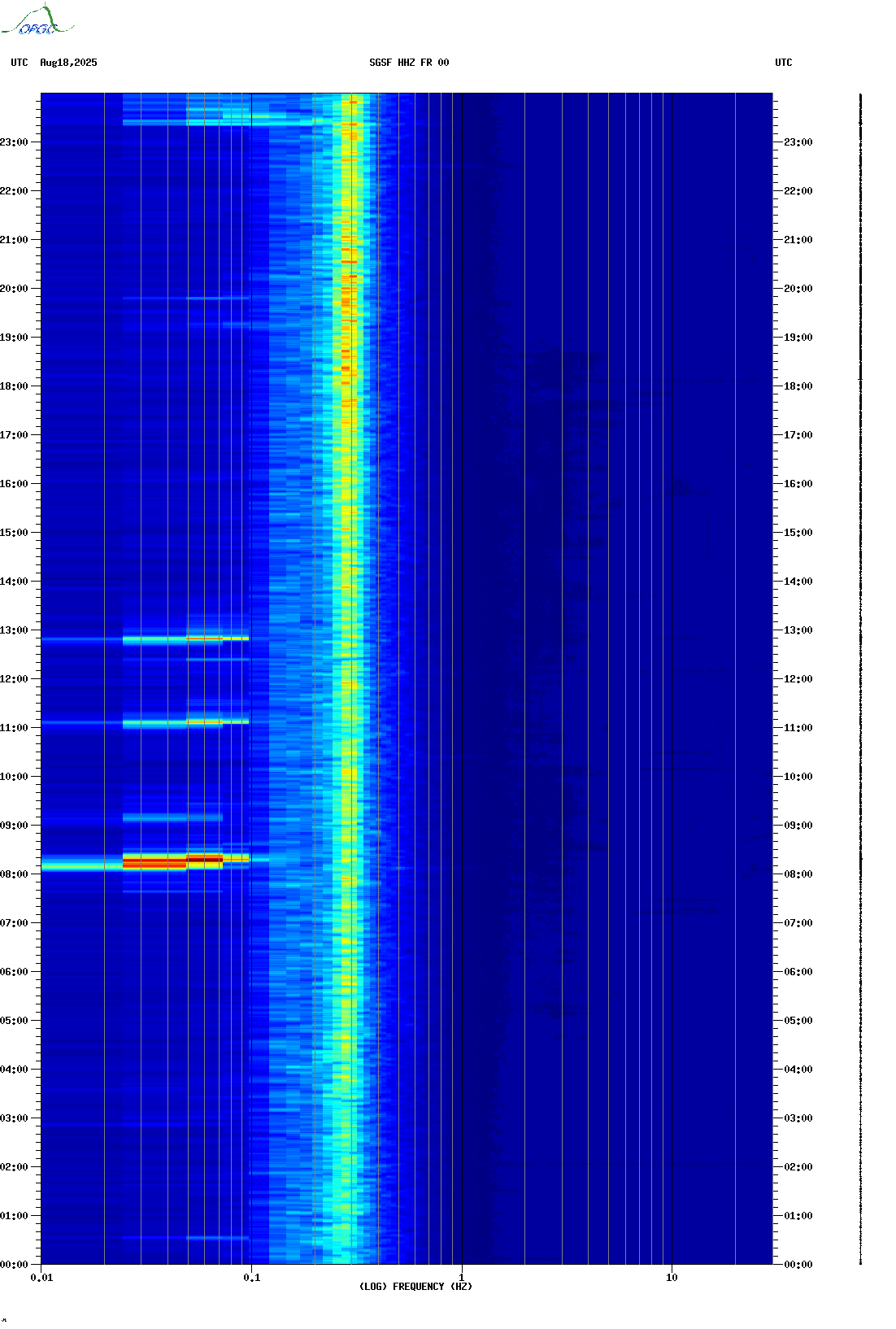Screen dimensions: 896x1329
Task: Click the left axis 08:00 label
Action: coord(14,874)
